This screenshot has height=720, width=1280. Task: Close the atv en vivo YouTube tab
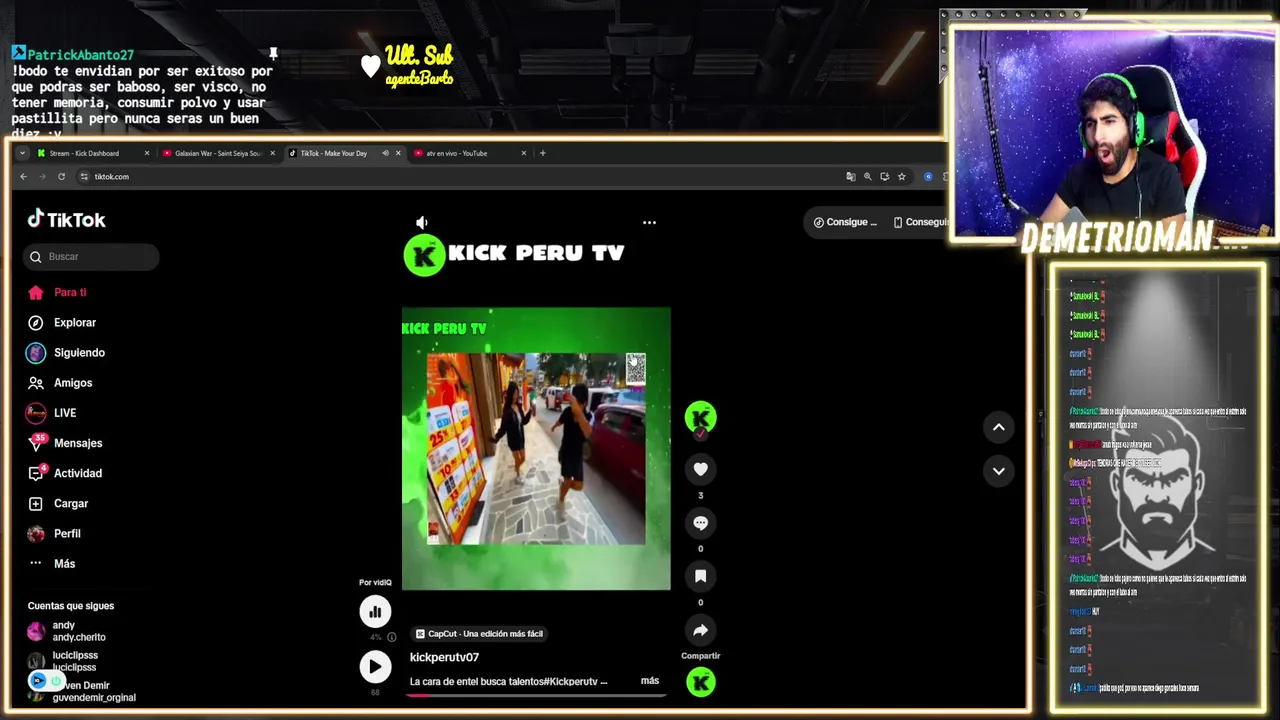(x=523, y=153)
